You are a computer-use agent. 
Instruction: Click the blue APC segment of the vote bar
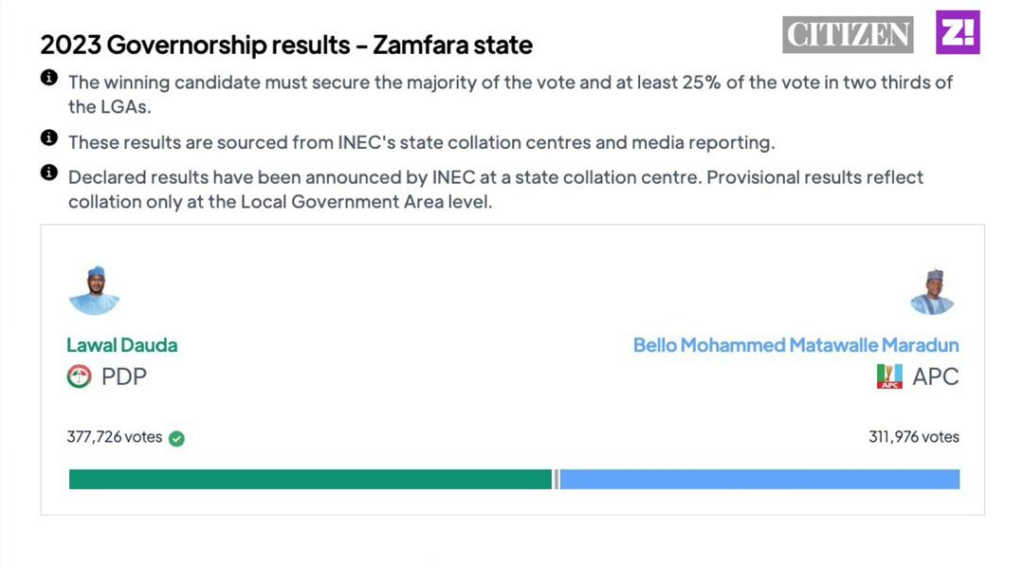(760, 479)
